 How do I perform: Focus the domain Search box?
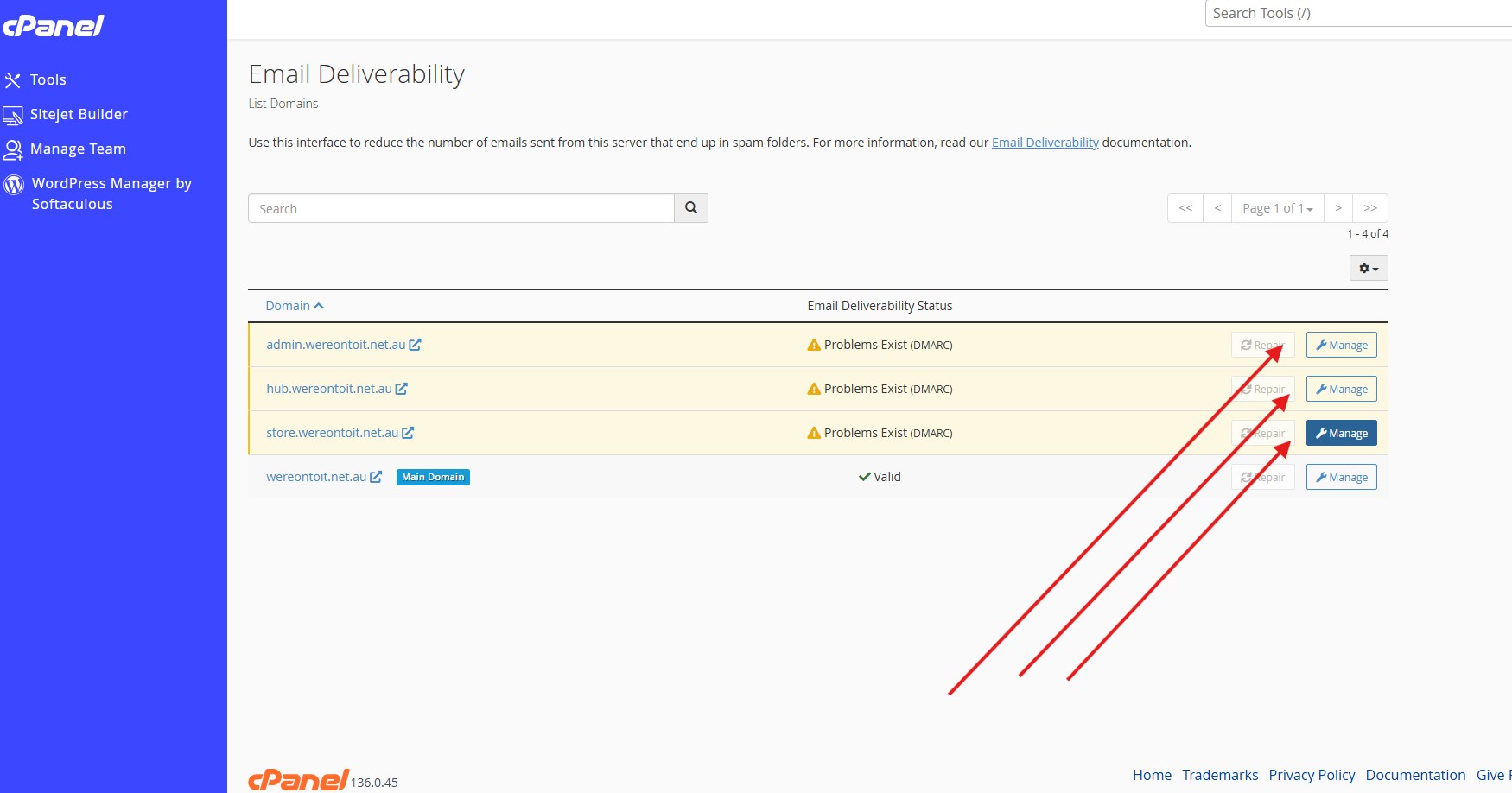461,208
